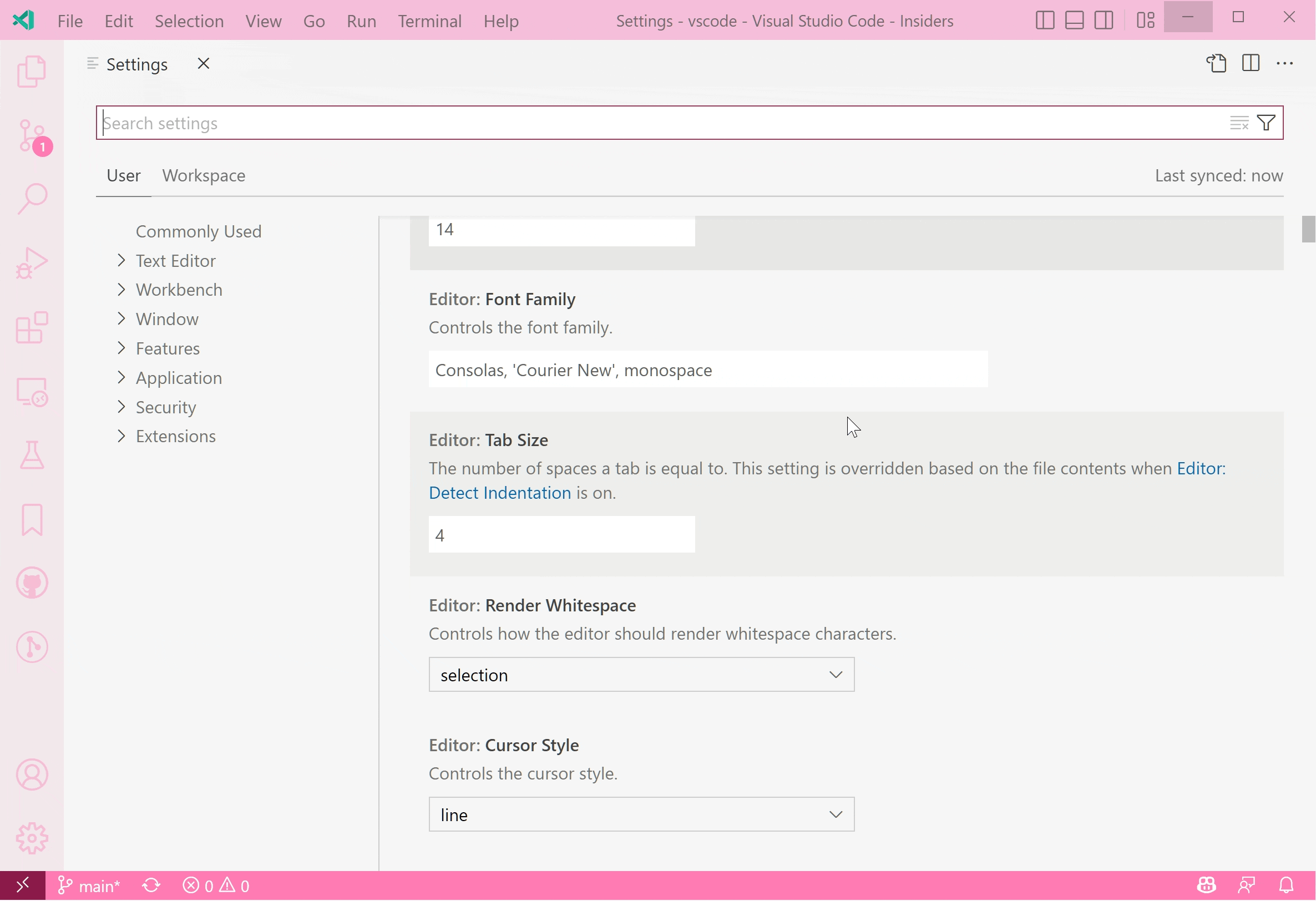The image size is (1316, 901).
Task: Open the Cursor Style dropdown menu
Action: click(640, 814)
